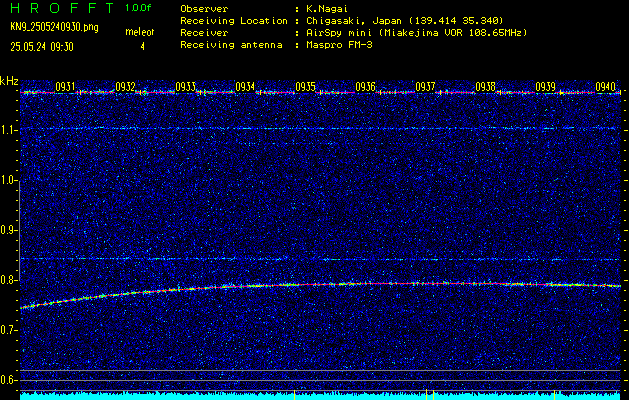Image resolution: width=629 pixels, height=400 pixels.
Task: Click the Receiving antenna label
Action: tap(231, 45)
